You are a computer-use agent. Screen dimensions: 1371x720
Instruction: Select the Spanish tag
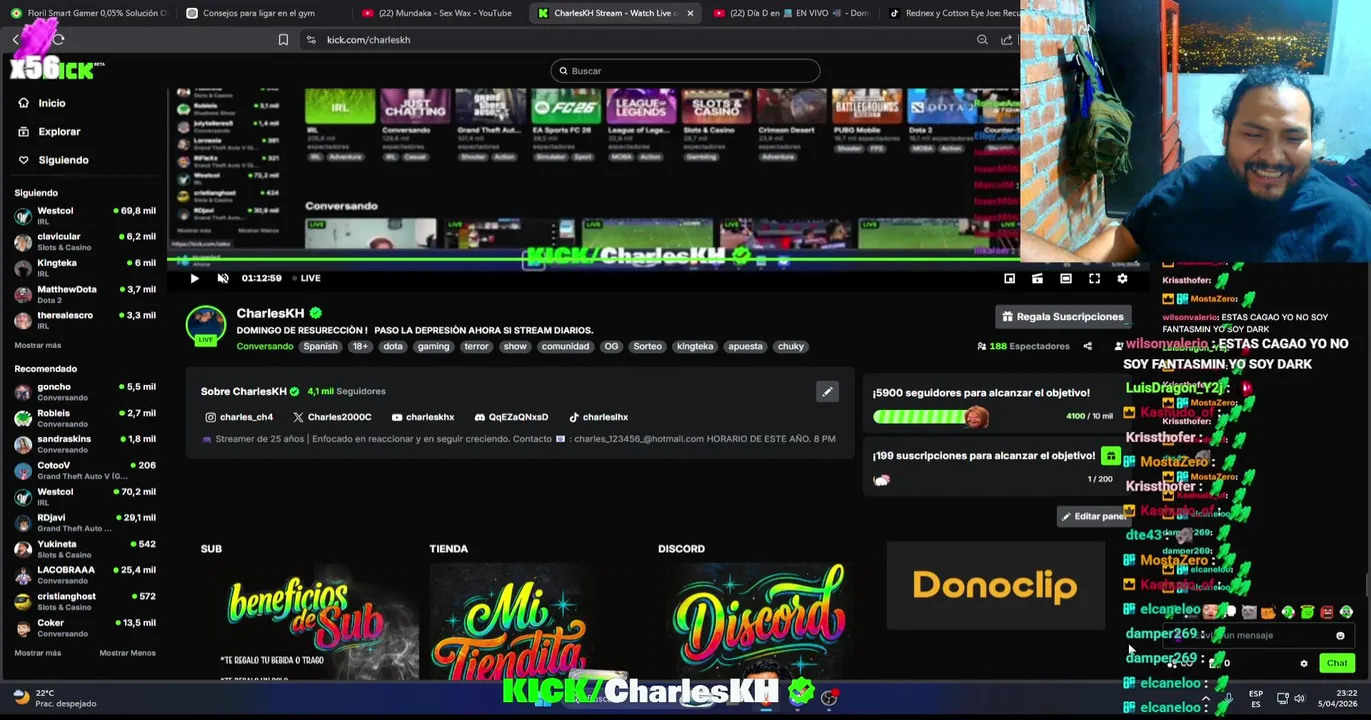320,347
